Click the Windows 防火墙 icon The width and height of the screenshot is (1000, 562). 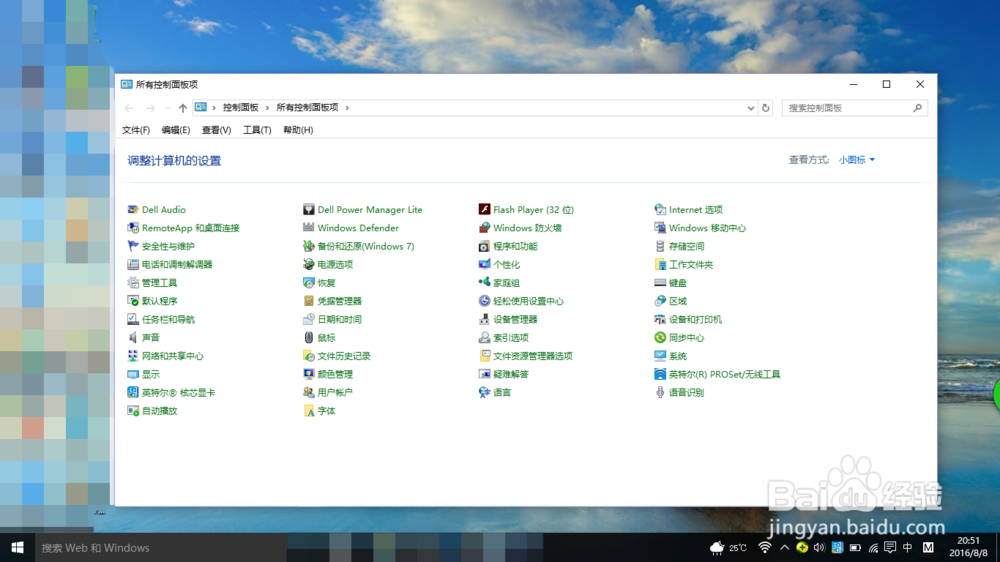484,228
